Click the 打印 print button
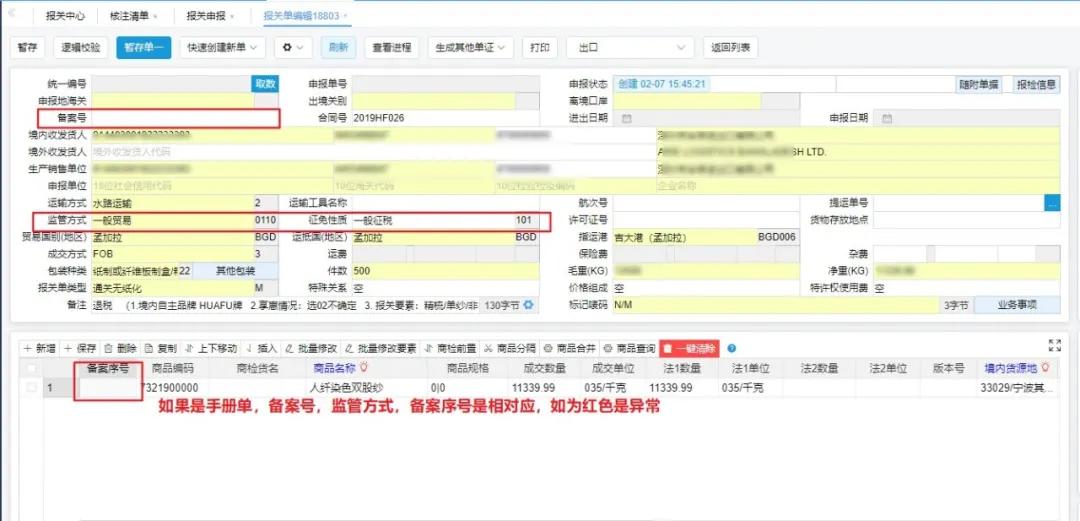The width and height of the screenshot is (1080, 521). (x=539, y=48)
